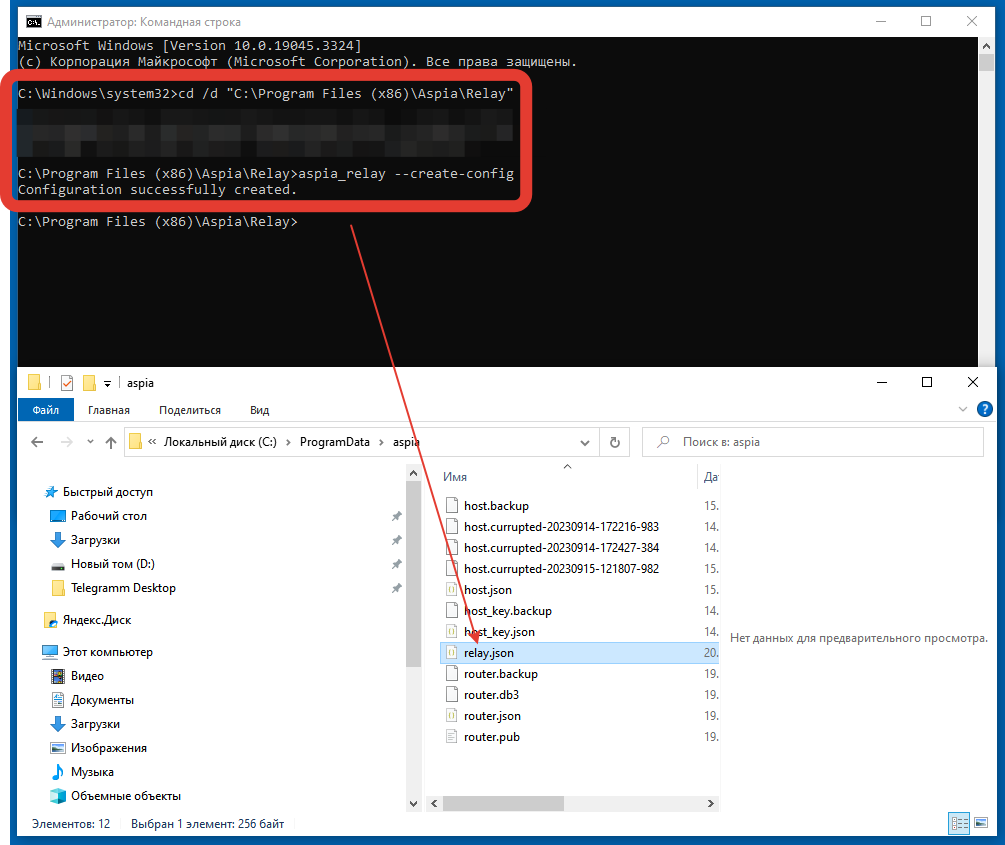Image resolution: width=1005 pixels, height=845 pixels.
Task: Open recent locations dropdown arrow
Action: [x=89, y=442]
